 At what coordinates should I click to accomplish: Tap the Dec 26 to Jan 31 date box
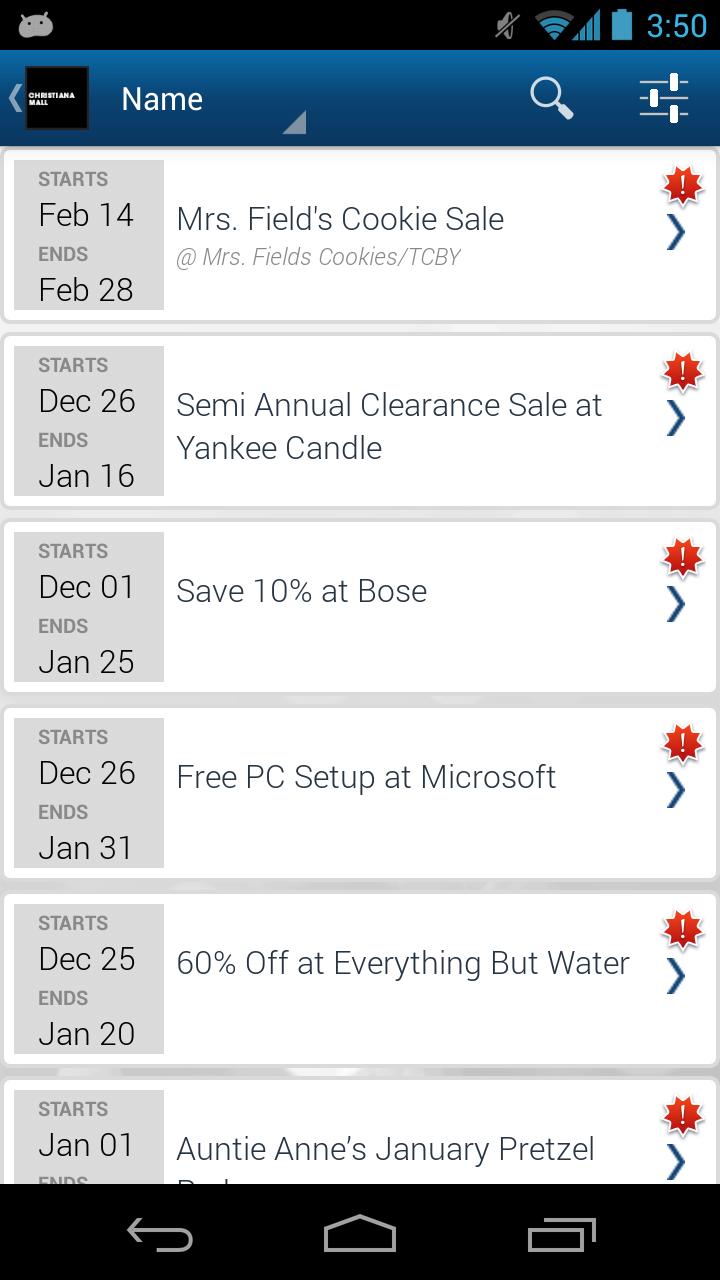[88, 793]
